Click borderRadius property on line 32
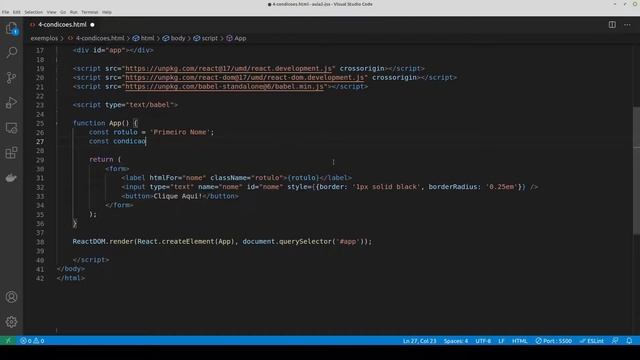This screenshot has height=360, width=640. [x=453, y=187]
